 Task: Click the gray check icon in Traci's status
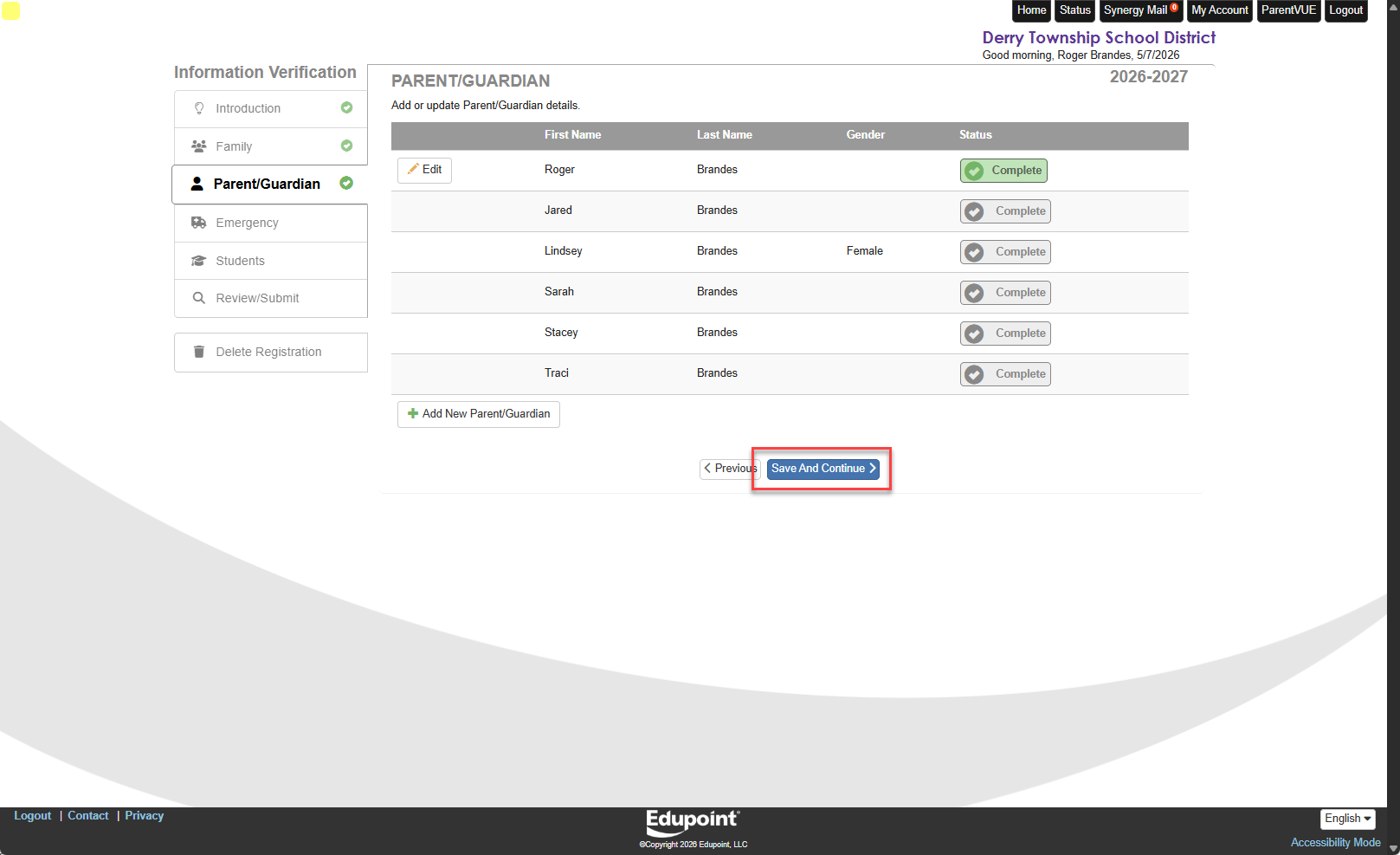(x=975, y=374)
